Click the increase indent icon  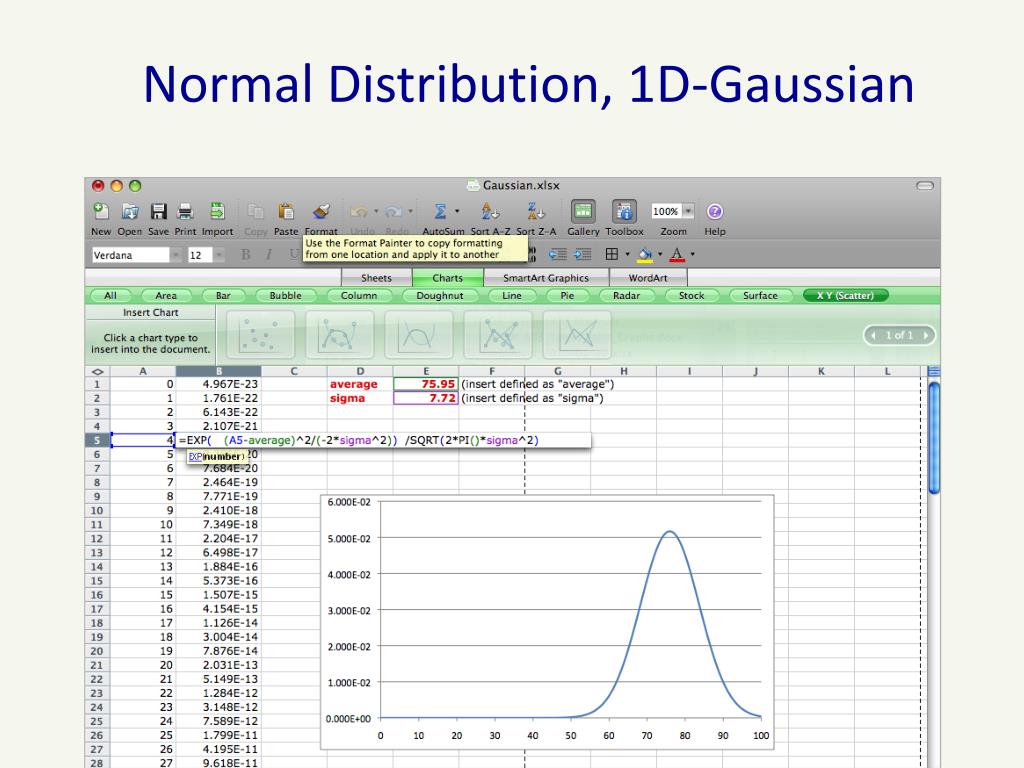click(582, 254)
